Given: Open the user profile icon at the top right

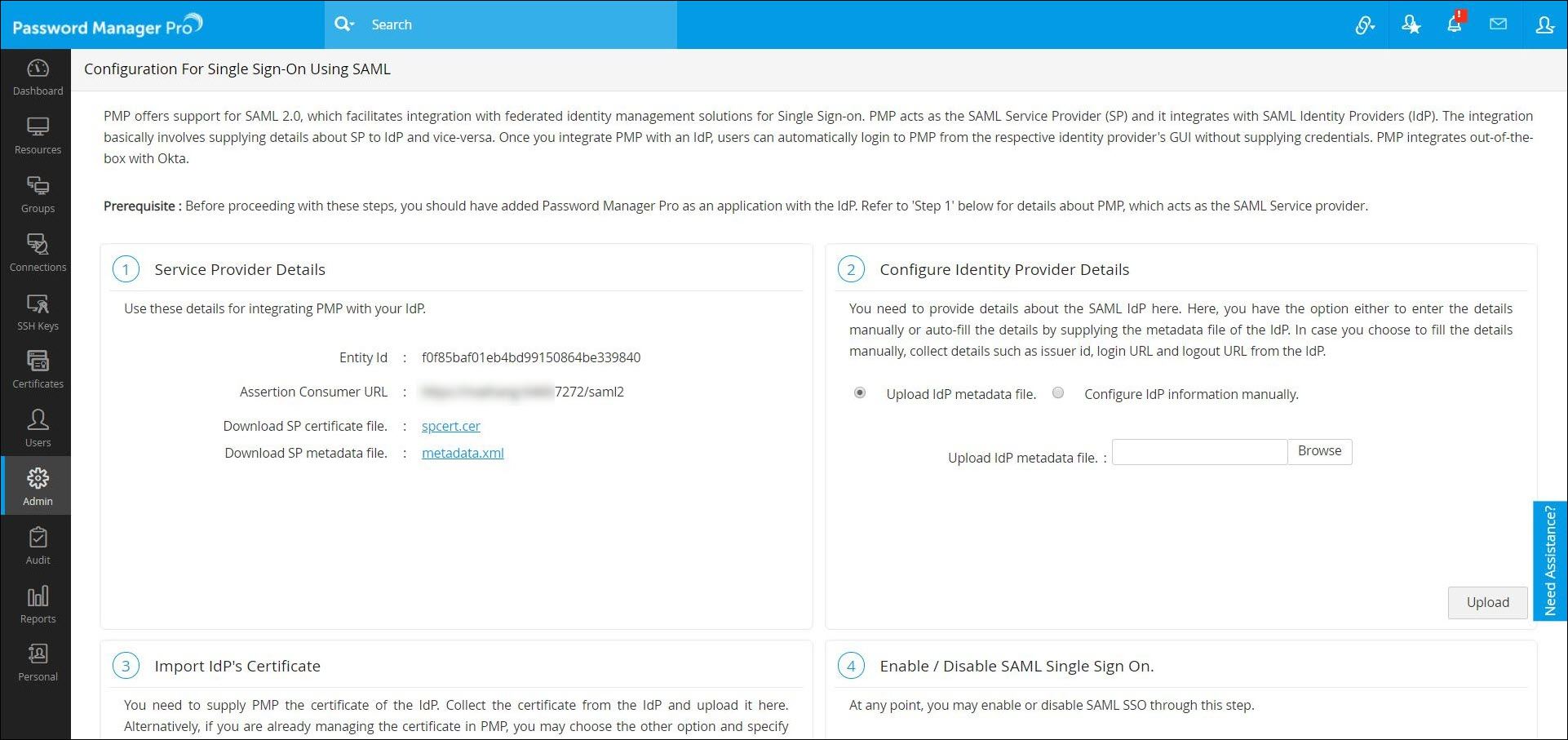Looking at the screenshot, I should 1544,25.
